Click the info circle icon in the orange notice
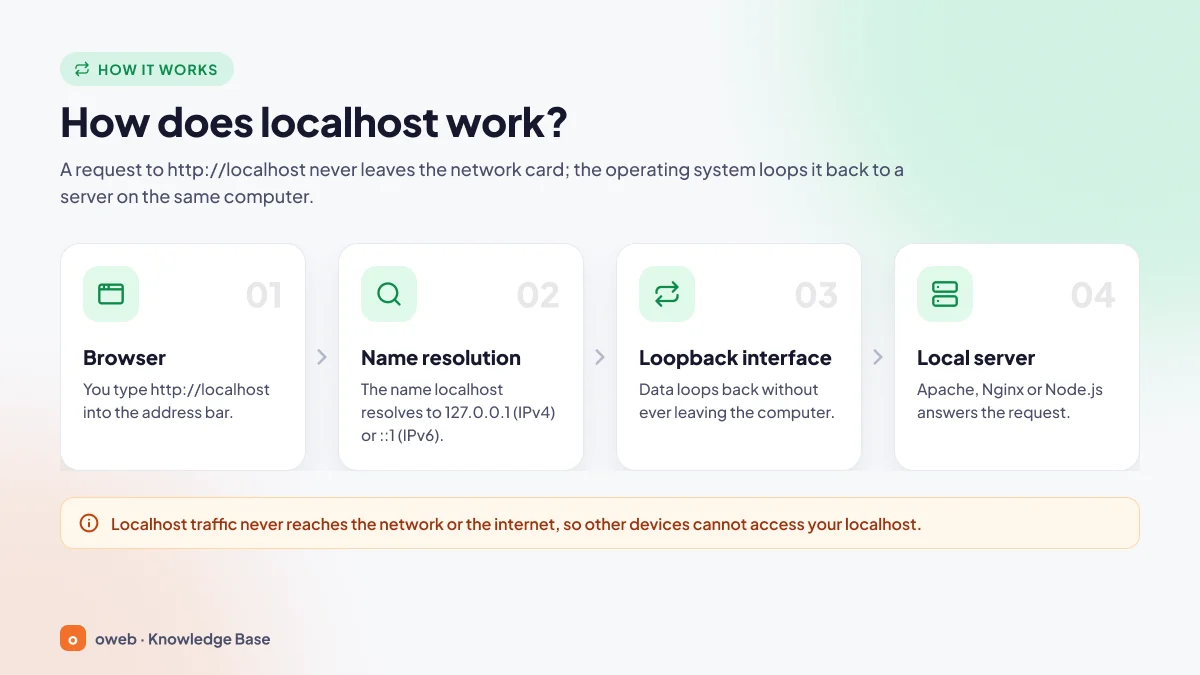This screenshot has width=1200, height=675. [89, 523]
